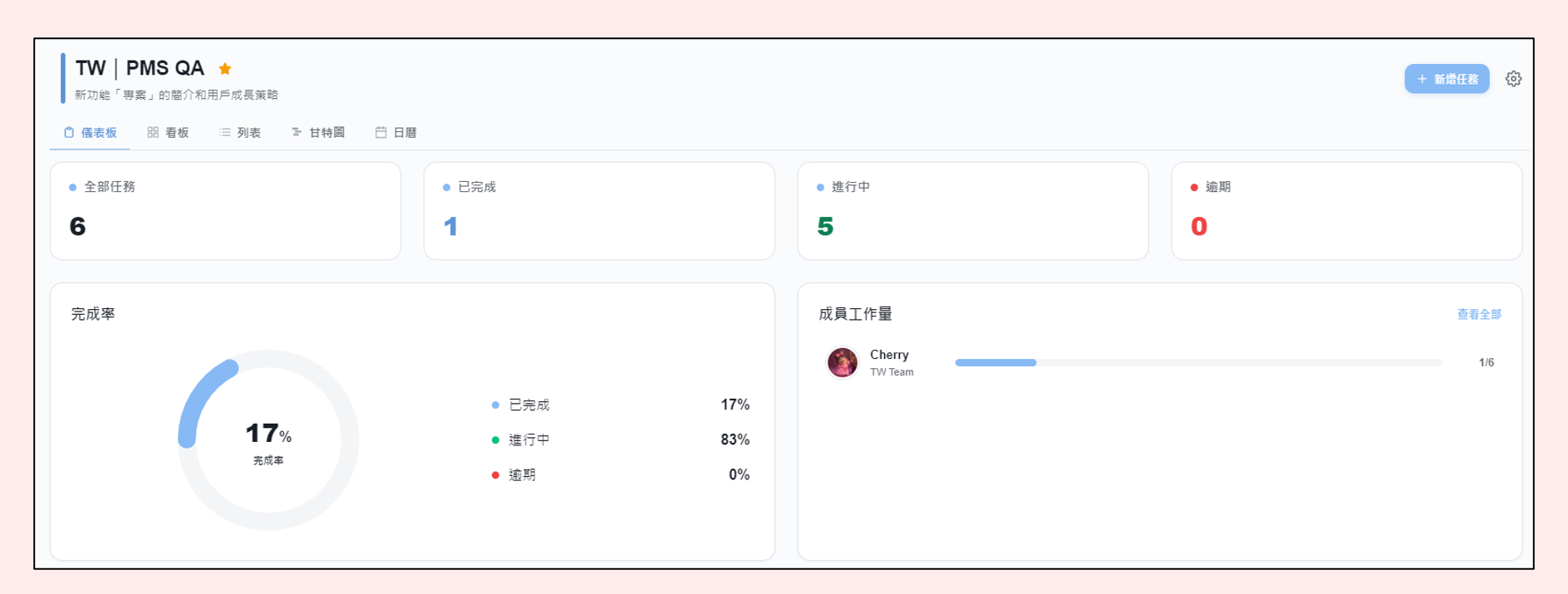The width and height of the screenshot is (1568, 594).
Task: Select the 進行中 summary card
Action: 973,211
